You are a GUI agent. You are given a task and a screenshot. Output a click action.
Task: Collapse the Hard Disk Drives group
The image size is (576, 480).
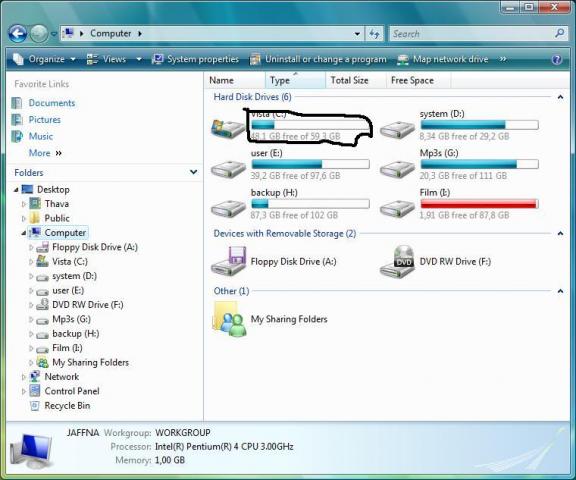click(x=560, y=97)
